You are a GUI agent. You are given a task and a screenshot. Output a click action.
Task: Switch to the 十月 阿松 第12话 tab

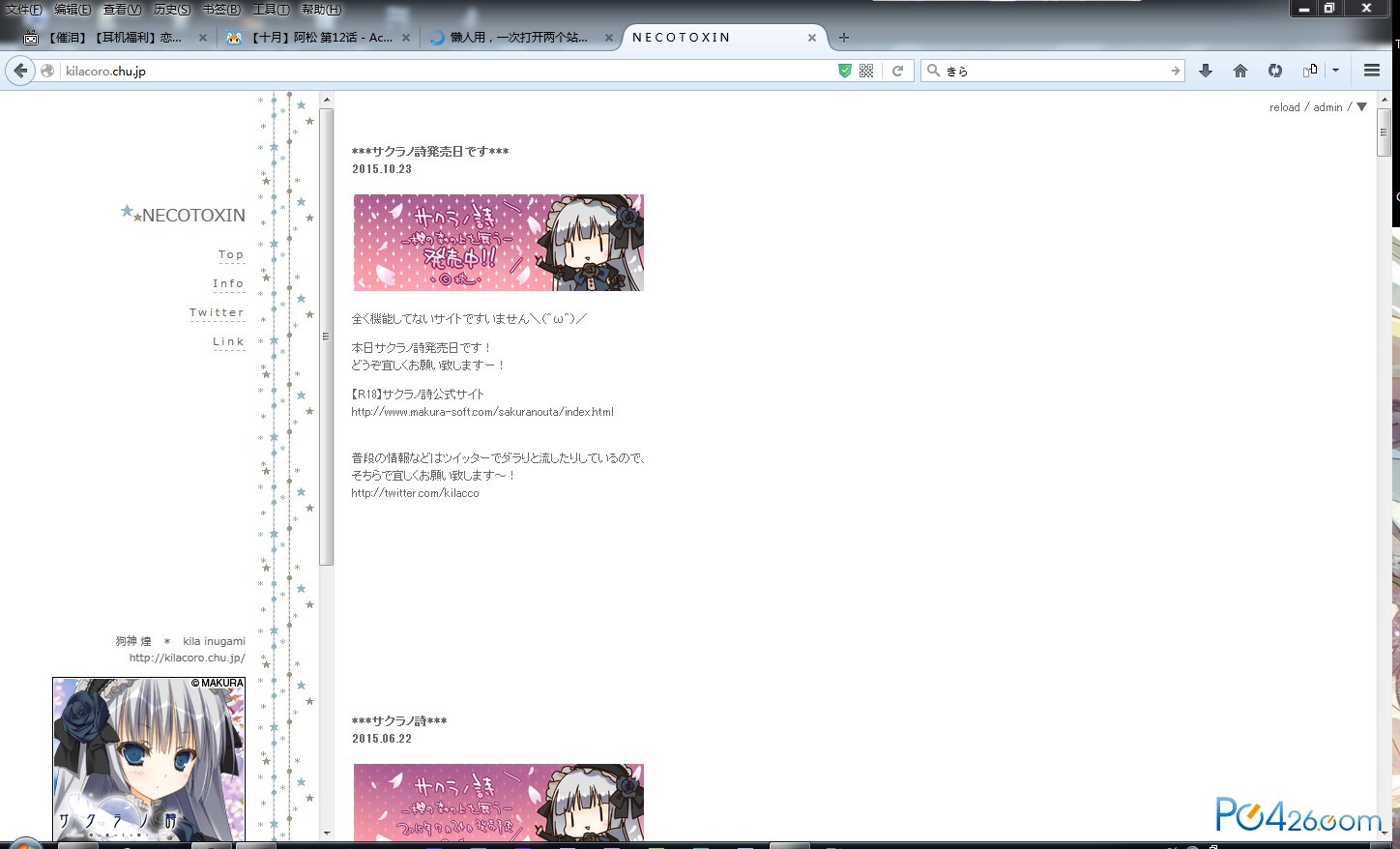(x=316, y=38)
